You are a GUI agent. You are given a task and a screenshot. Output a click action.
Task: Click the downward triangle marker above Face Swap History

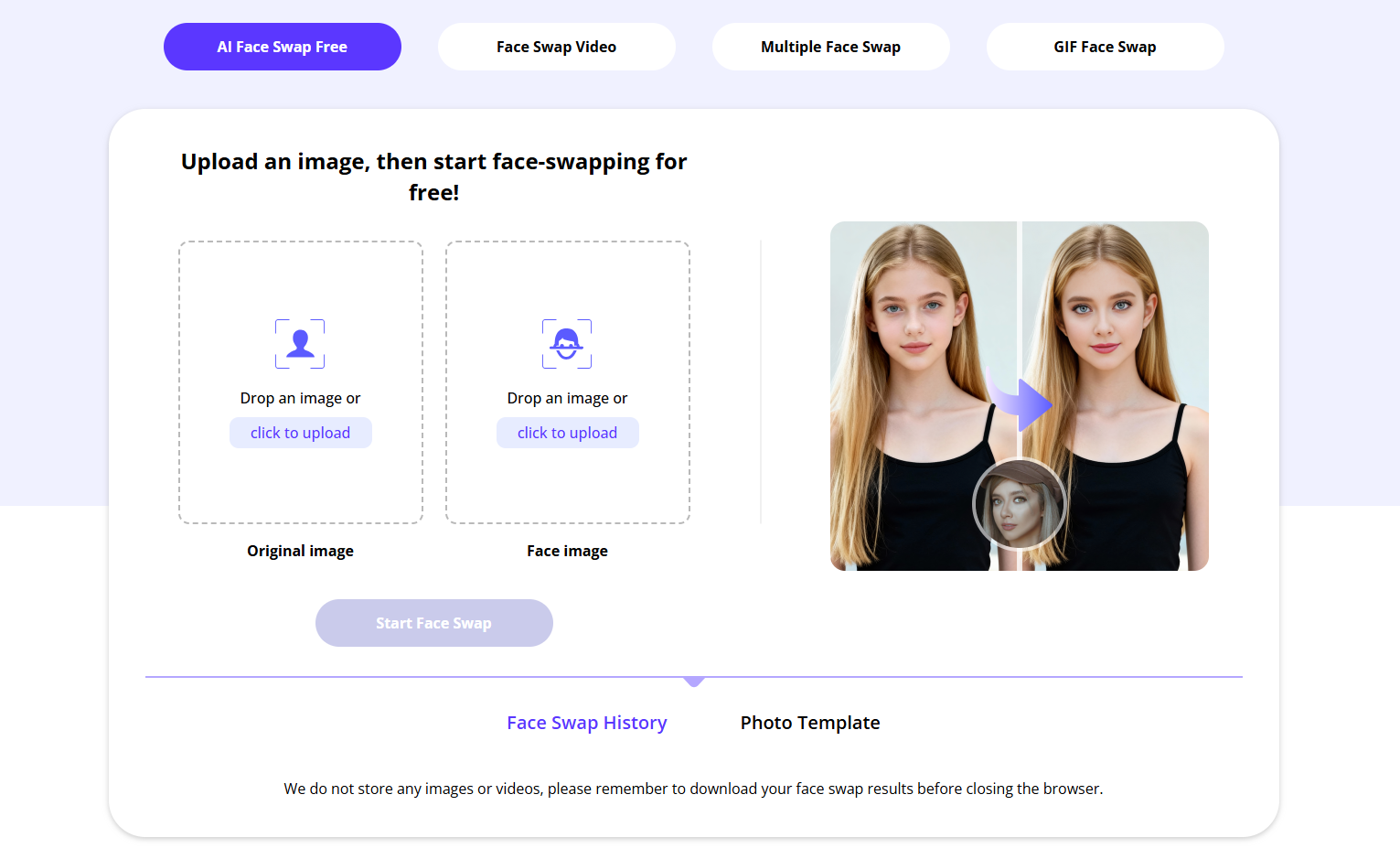click(x=694, y=682)
